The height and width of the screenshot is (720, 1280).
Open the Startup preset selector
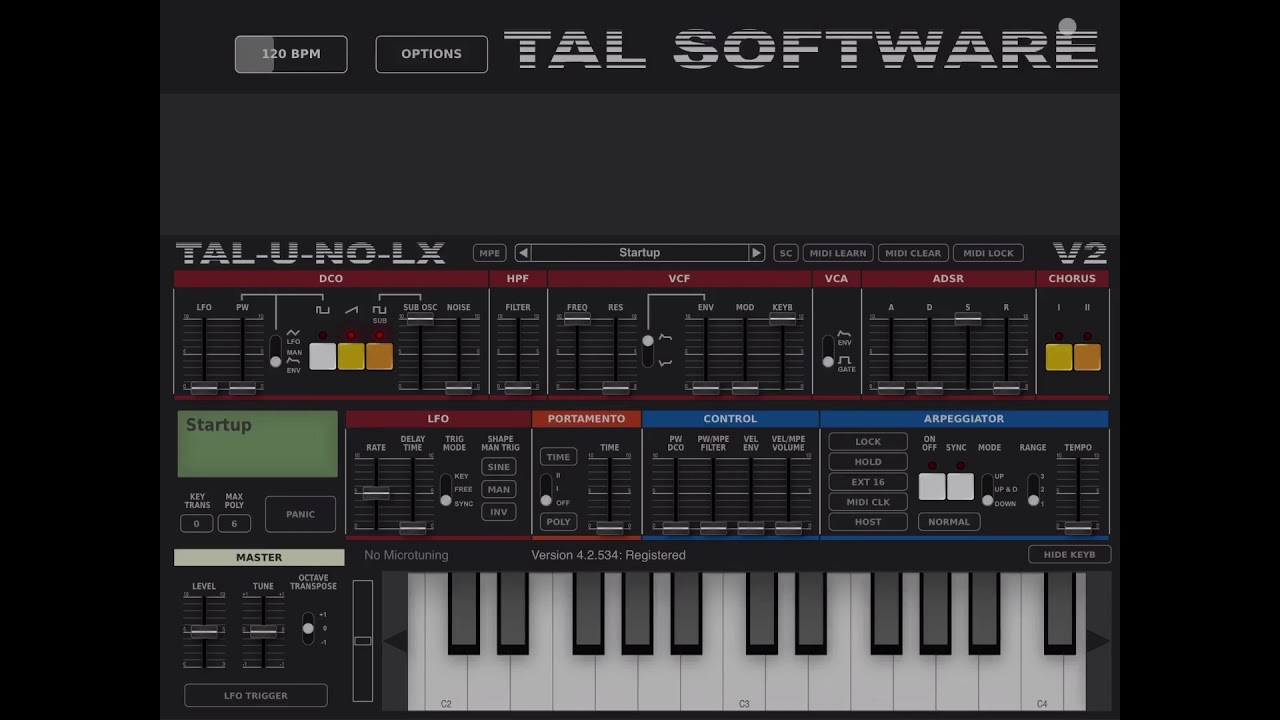click(640, 253)
